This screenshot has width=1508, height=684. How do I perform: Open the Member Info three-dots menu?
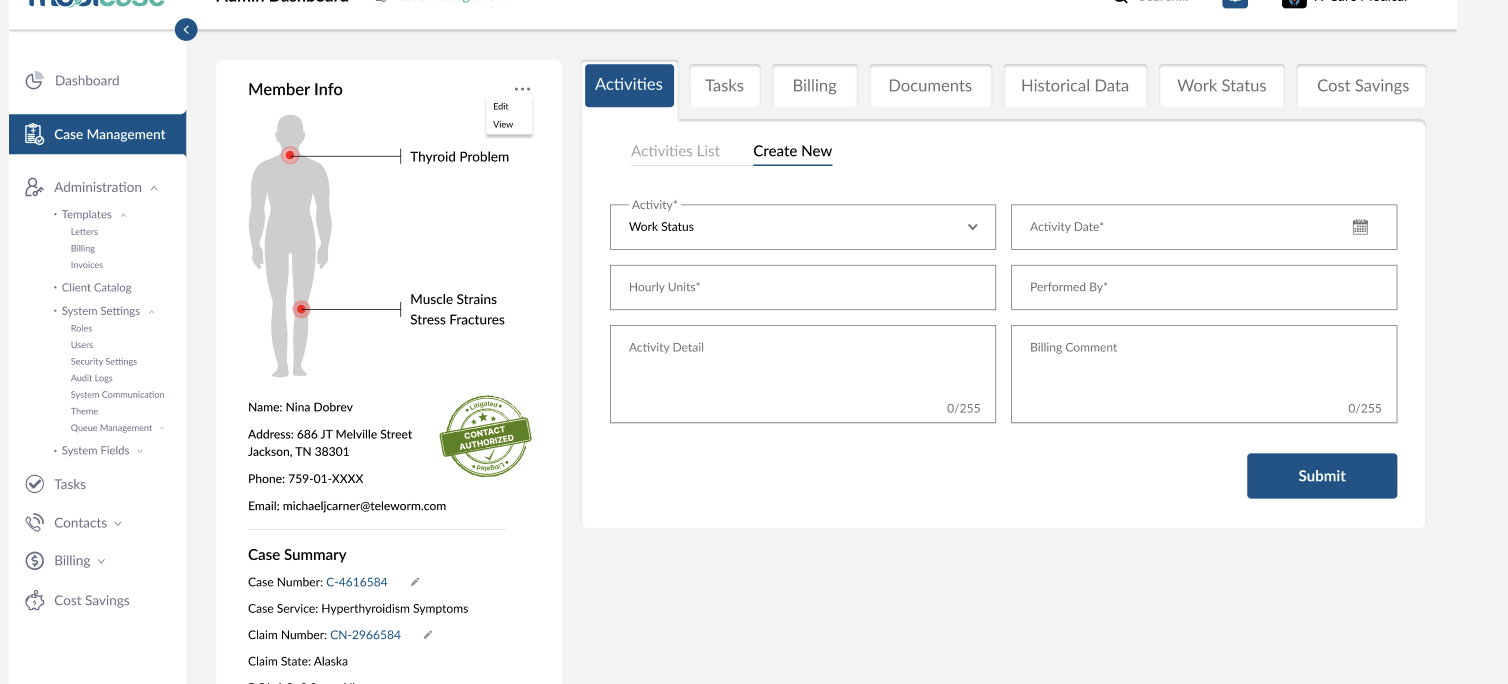[x=522, y=89]
